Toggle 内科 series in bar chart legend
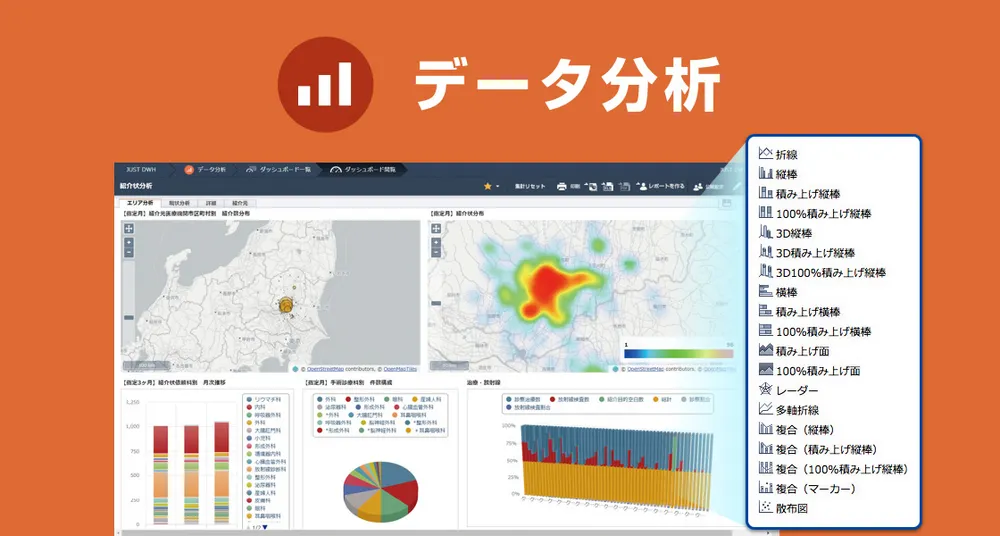Viewport: 1000px width, 536px height. pos(256,406)
